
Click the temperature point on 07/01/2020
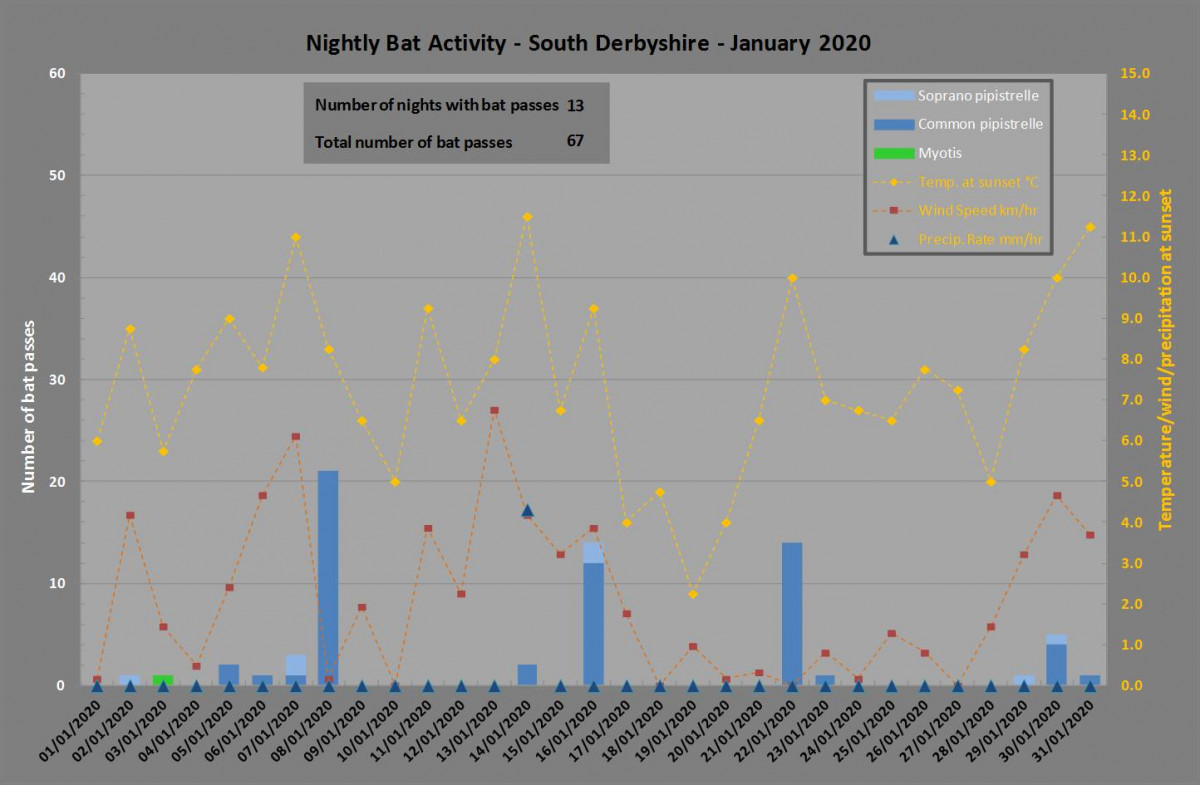[295, 237]
